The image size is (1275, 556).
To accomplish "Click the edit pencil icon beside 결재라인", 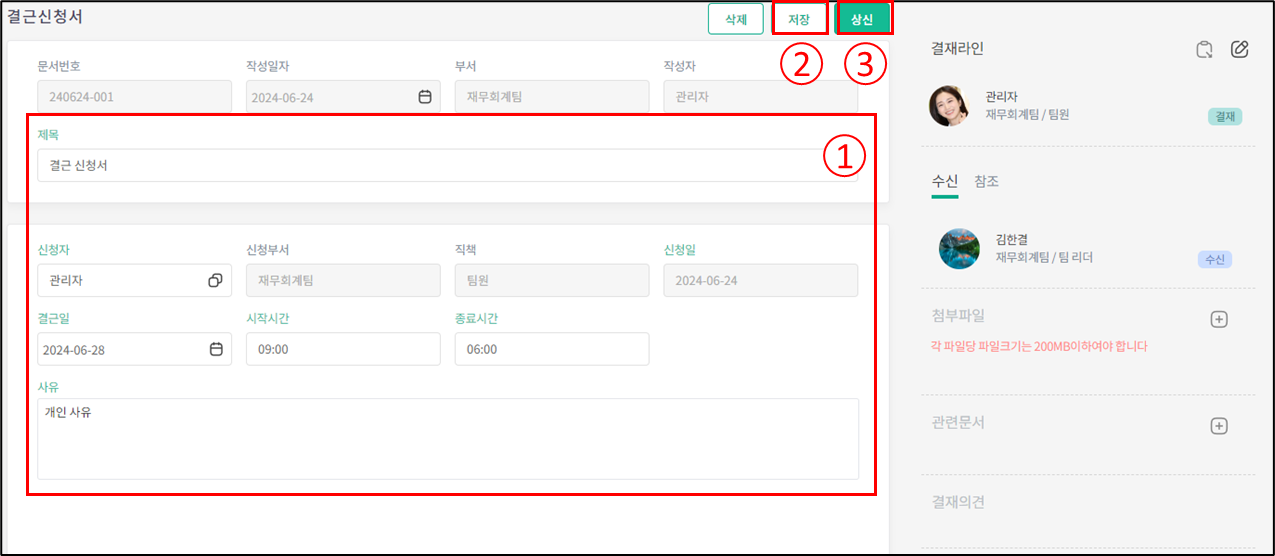I will coord(1240,49).
